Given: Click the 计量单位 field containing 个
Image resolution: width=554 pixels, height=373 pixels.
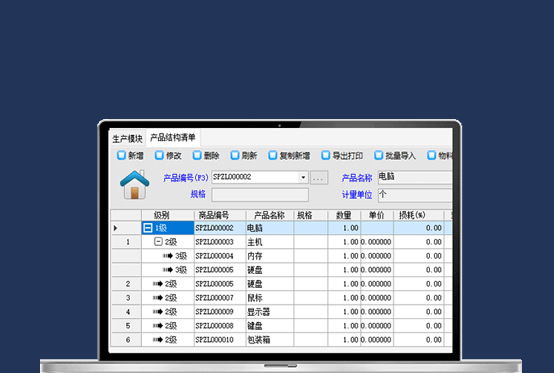Looking at the screenshot, I should [x=415, y=195].
